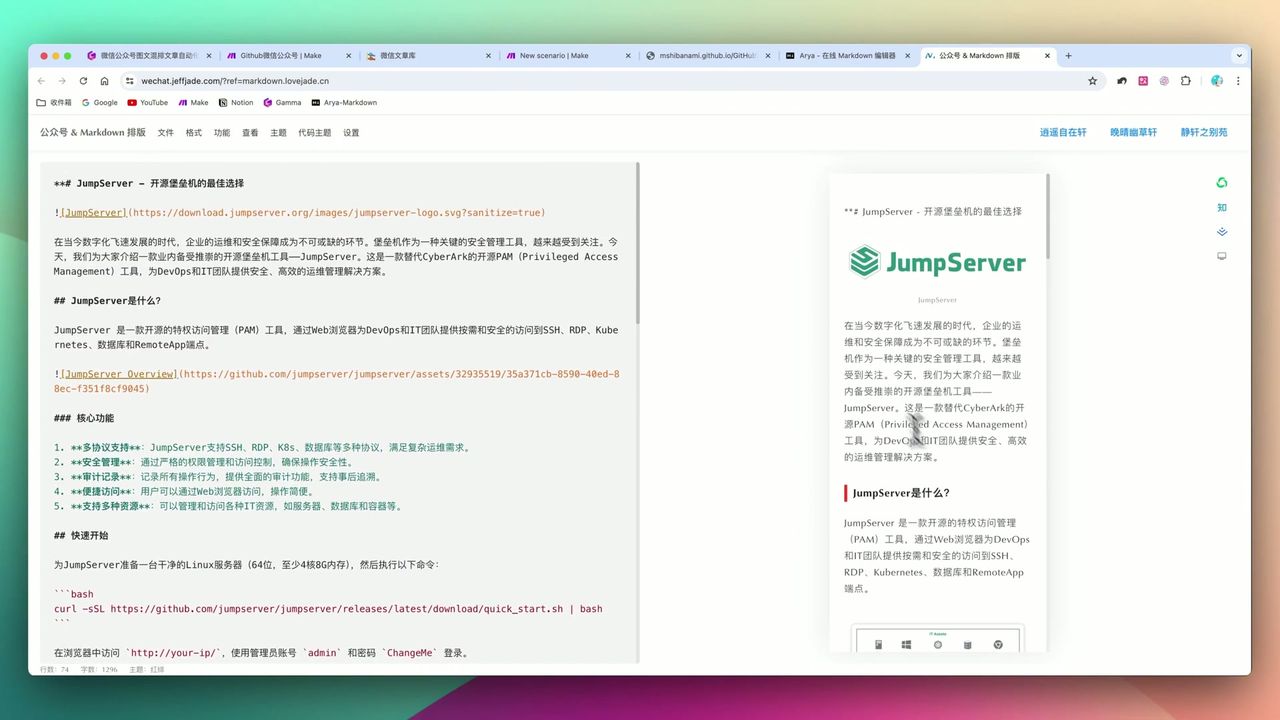Open the site information icon in the address bar

pyautogui.click(x=130, y=81)
